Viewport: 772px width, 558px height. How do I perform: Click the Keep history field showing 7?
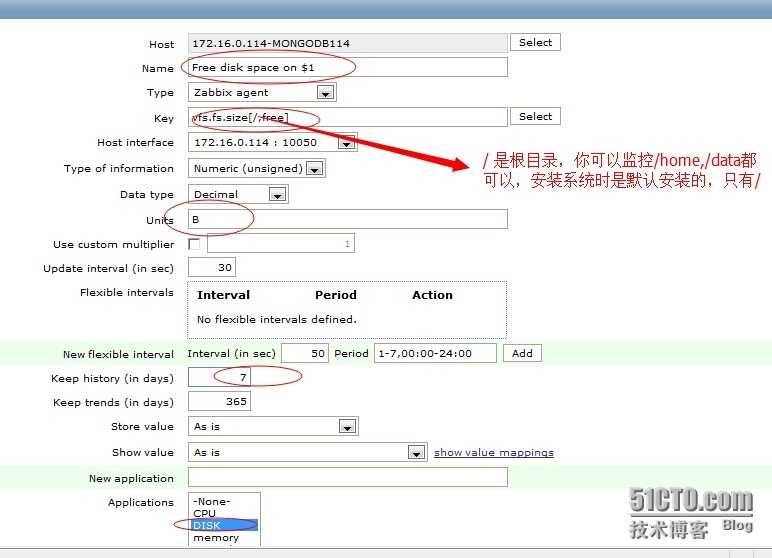pos(219,377)
